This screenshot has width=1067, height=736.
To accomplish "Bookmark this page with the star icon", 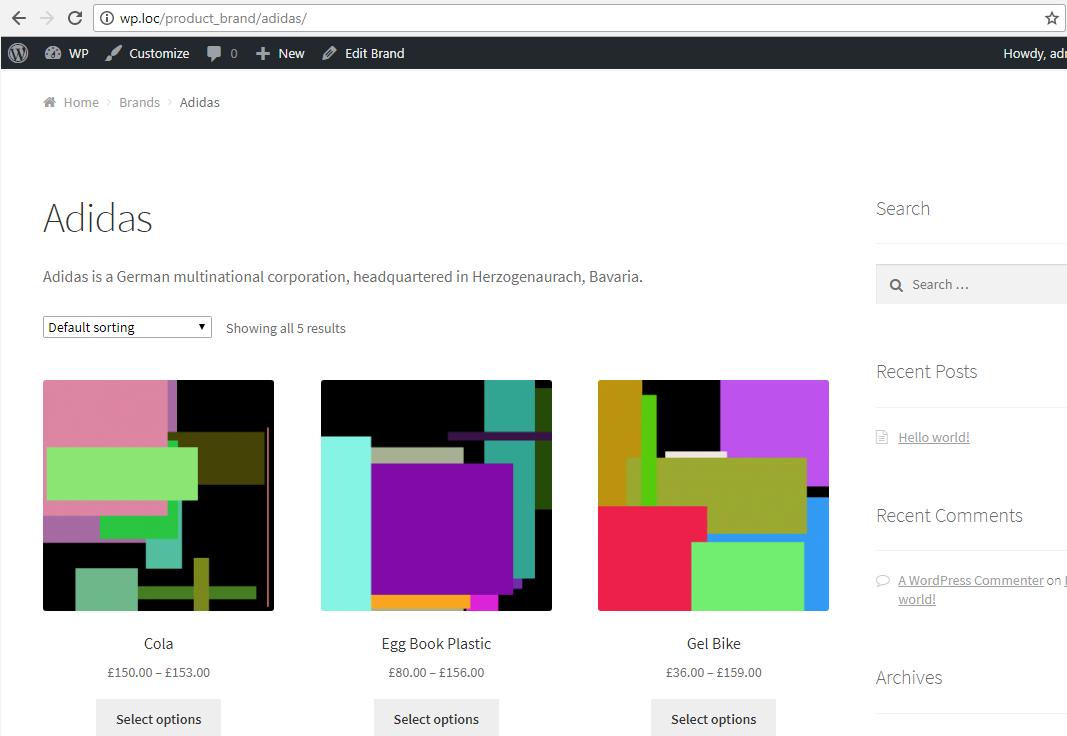I will pyautogui.click(x=1051, y=18).
